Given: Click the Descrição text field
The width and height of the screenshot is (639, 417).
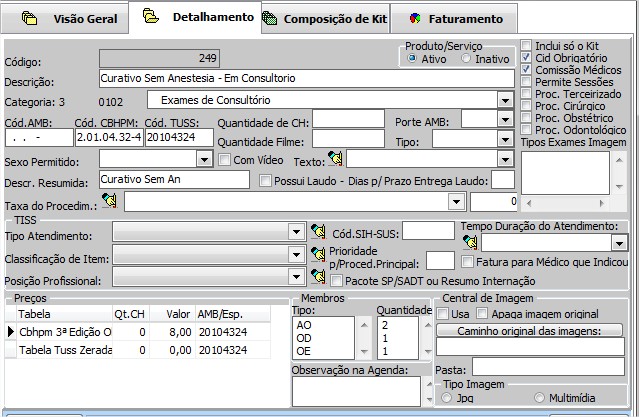Looking at the screenshot, I should pos(306,79).
